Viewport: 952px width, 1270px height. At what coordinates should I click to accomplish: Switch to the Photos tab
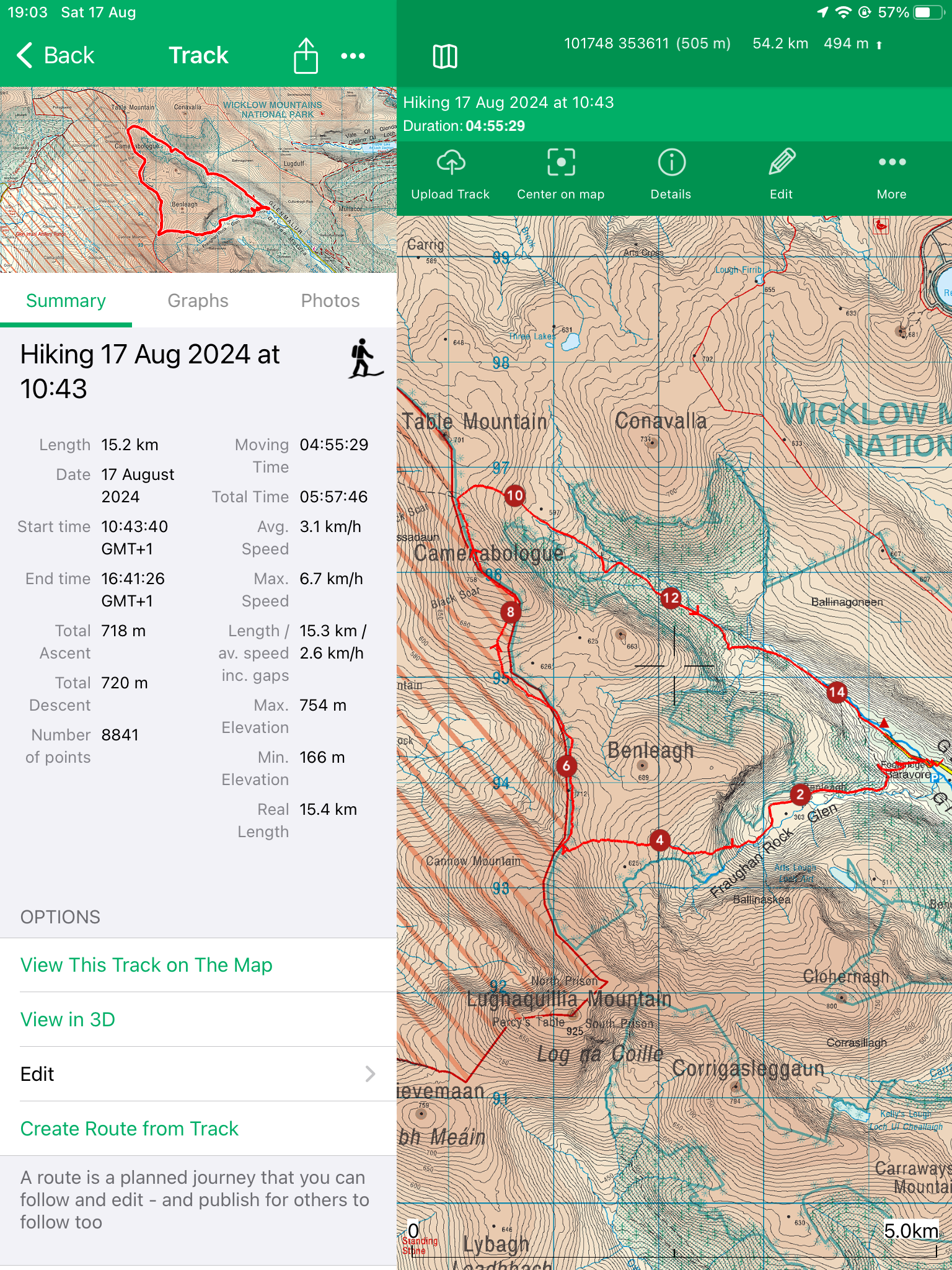coord(330,301)
